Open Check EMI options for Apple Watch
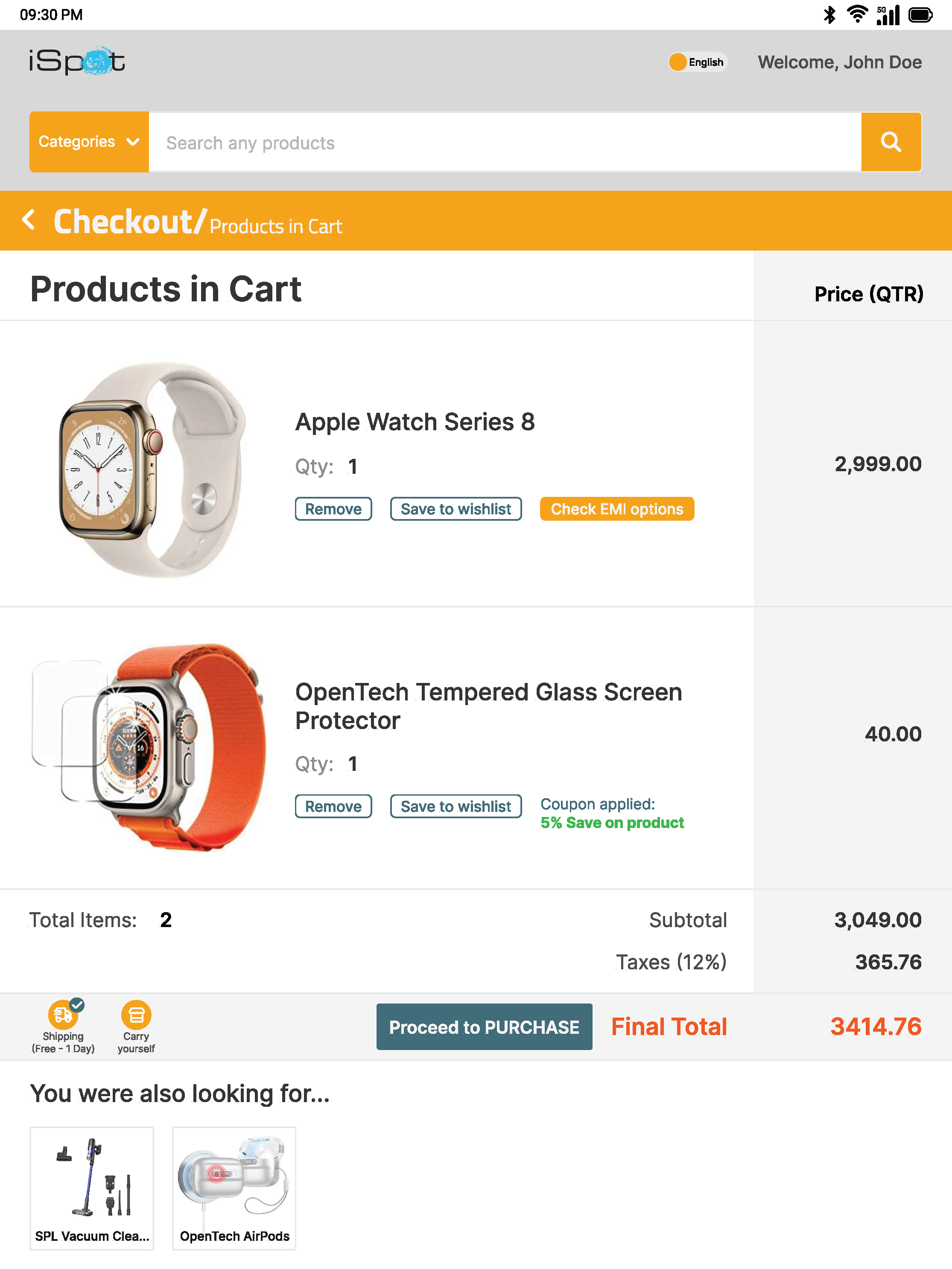This screenshot has height=1269, width=952. click(x=616, y=509)
